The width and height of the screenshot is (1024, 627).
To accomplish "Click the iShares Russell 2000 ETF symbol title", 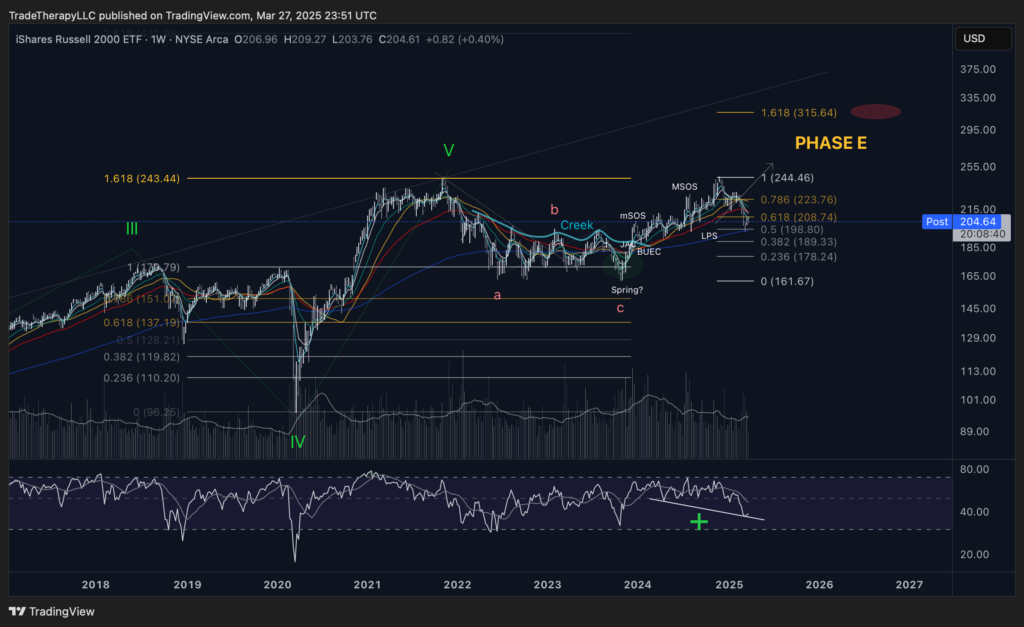I will tap(72, 40).
